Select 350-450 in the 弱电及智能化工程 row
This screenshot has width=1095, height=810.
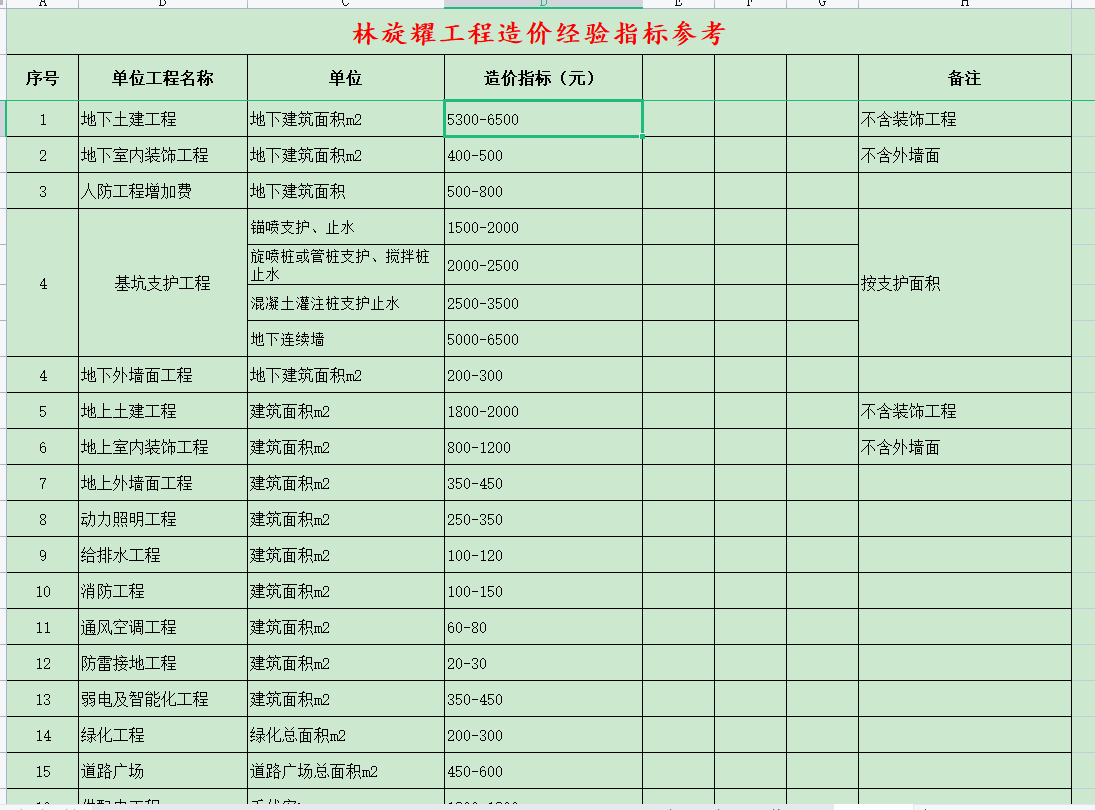click(x=543, y=699)
